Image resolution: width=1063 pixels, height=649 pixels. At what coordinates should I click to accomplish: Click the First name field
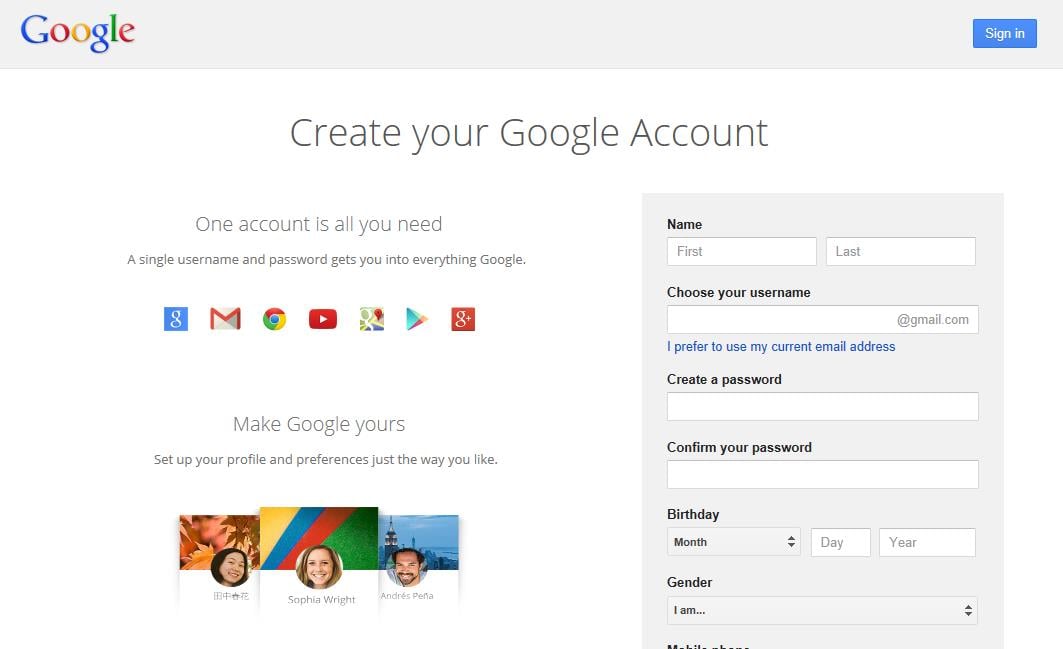click(x=742, y=252)
